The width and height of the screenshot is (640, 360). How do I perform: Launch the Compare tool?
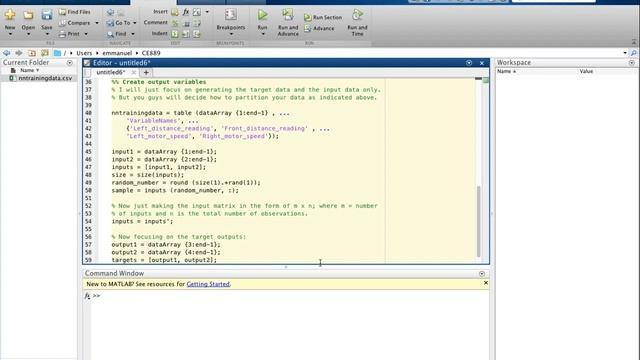click(74, 23)
